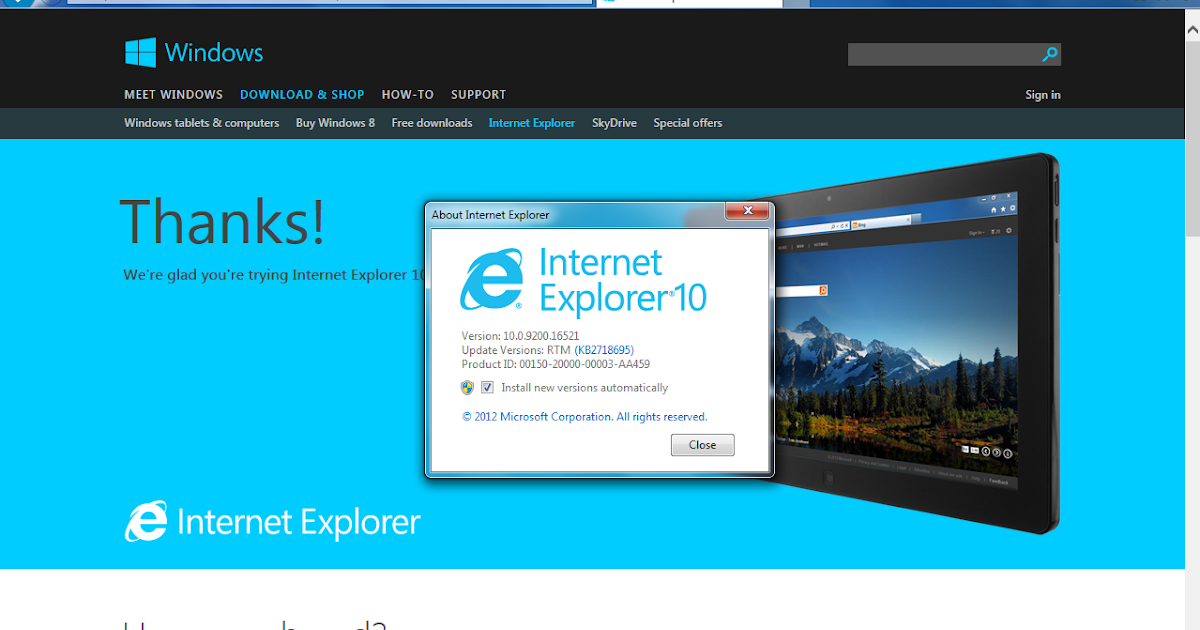Close the About Internet Explorer dialog via X
The width and height of the screenshot is (1200, 630).
(x=747, y=210)
